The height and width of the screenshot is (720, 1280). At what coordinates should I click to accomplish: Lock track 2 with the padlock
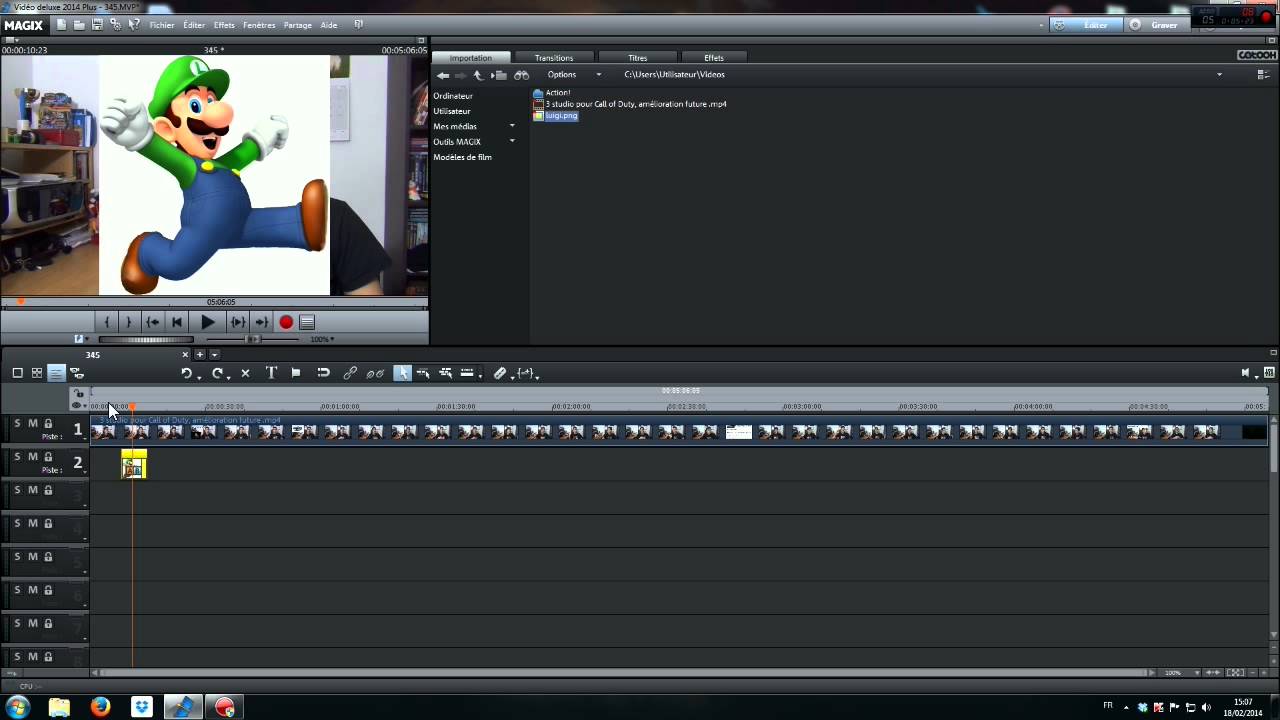point(48,457)
